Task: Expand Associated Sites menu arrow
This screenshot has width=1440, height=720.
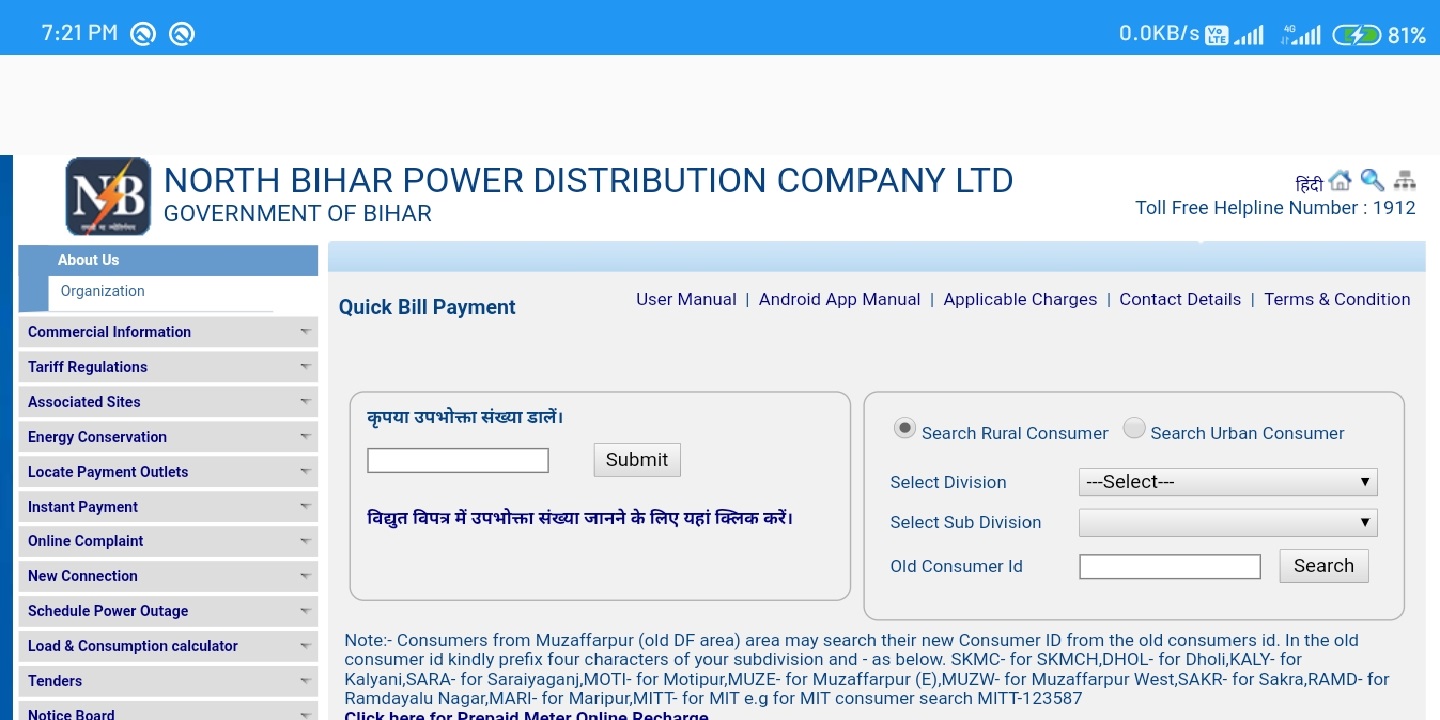Action: [305, 402]
